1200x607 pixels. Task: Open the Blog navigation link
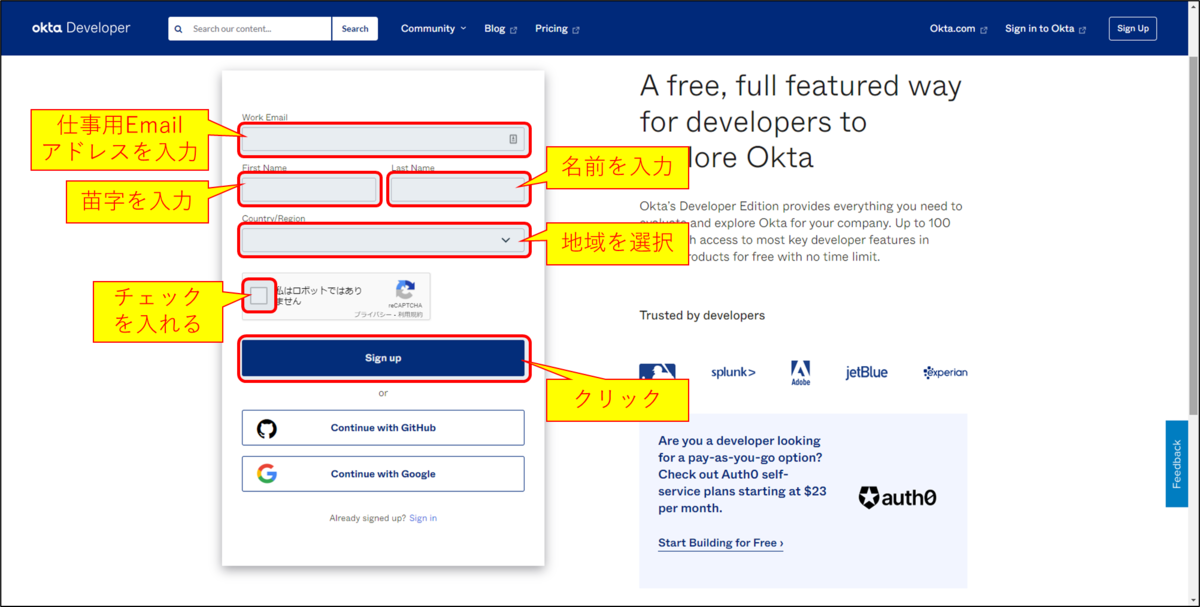point(494,29)
